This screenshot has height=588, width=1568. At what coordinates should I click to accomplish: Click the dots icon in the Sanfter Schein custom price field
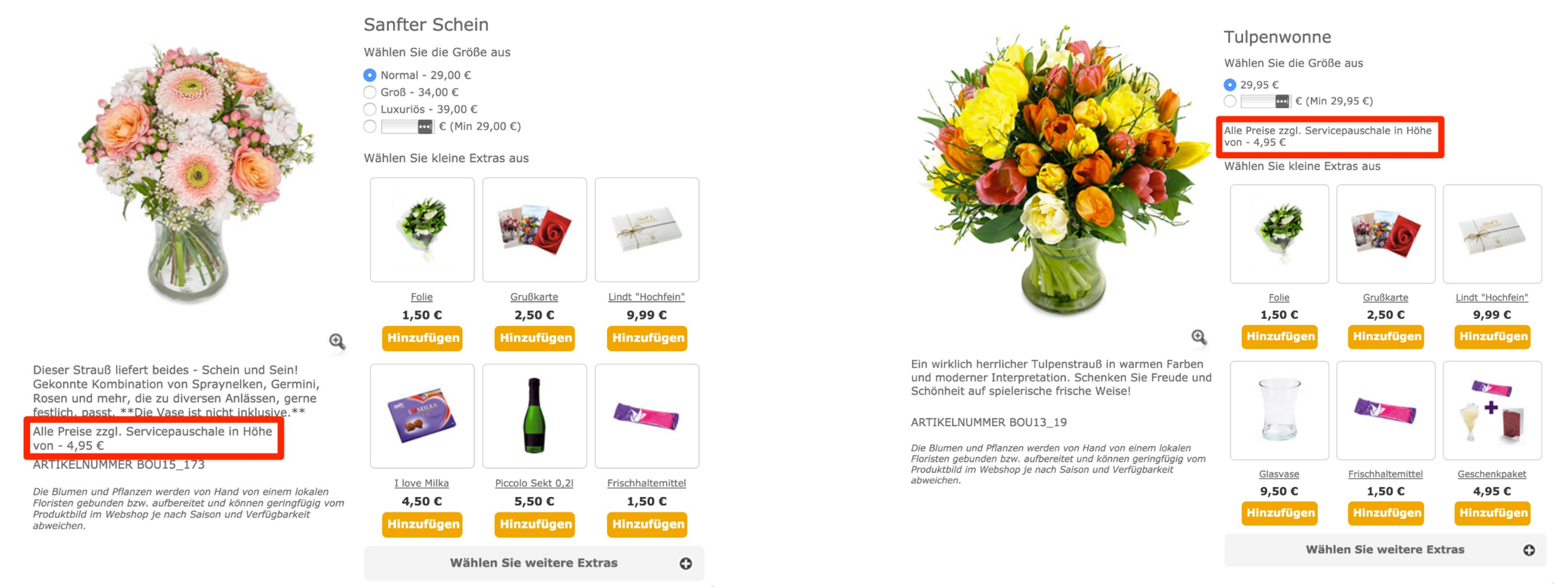[425, 127]
